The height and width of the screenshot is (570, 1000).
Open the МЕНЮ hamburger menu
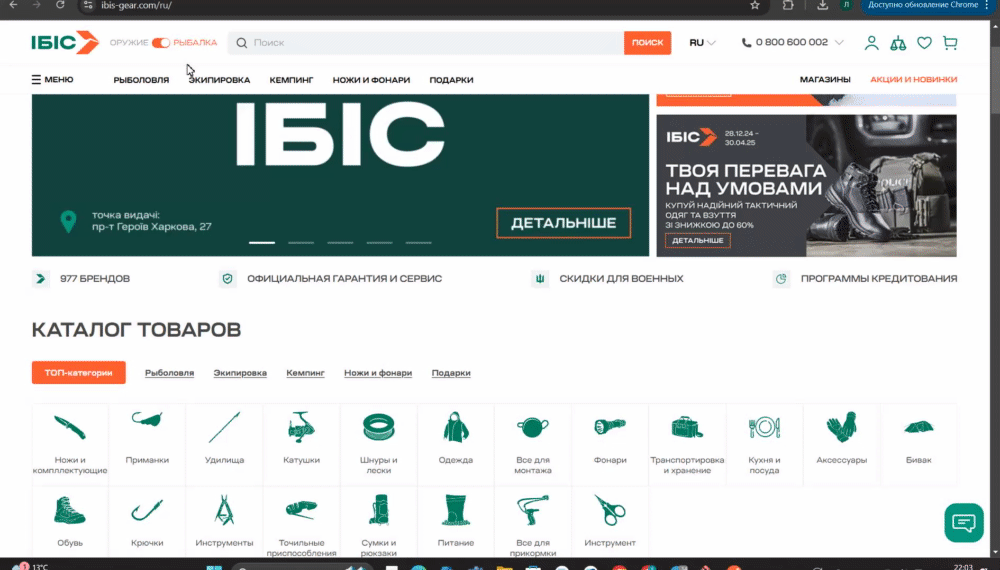pyautogui.click(x=52, y=80)
